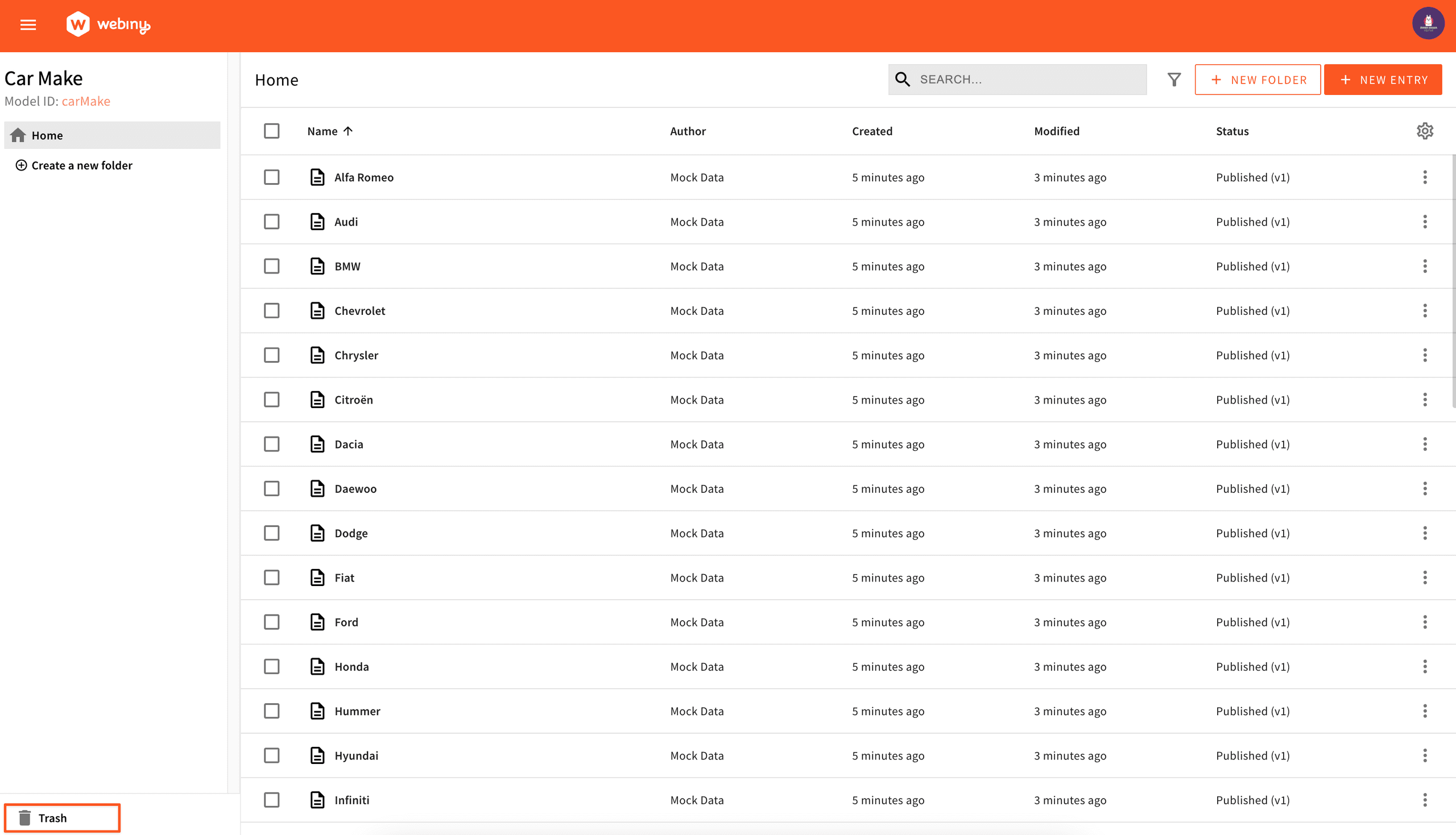The height and width of the screenshot is (835, 1456).
Task: Click the New Folder button
Action: [x=1258, y=80]
